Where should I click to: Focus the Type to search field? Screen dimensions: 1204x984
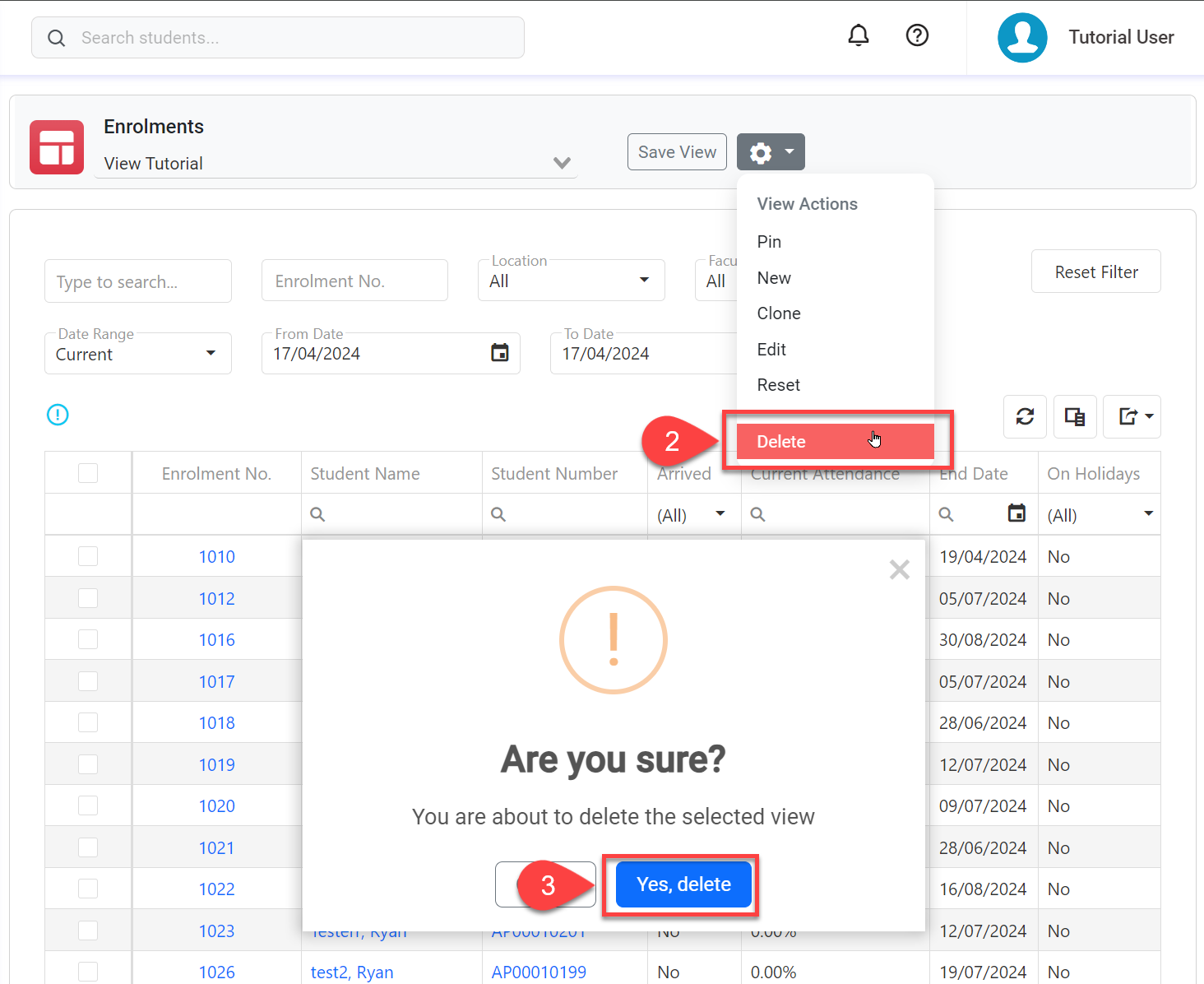[x=138, y=281]
